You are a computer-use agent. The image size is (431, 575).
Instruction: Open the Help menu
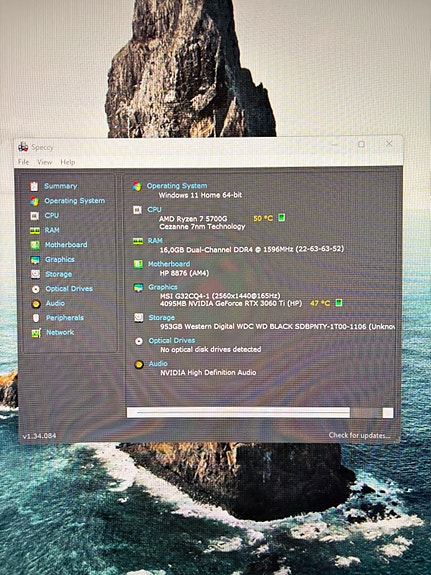tap(67, 162)
